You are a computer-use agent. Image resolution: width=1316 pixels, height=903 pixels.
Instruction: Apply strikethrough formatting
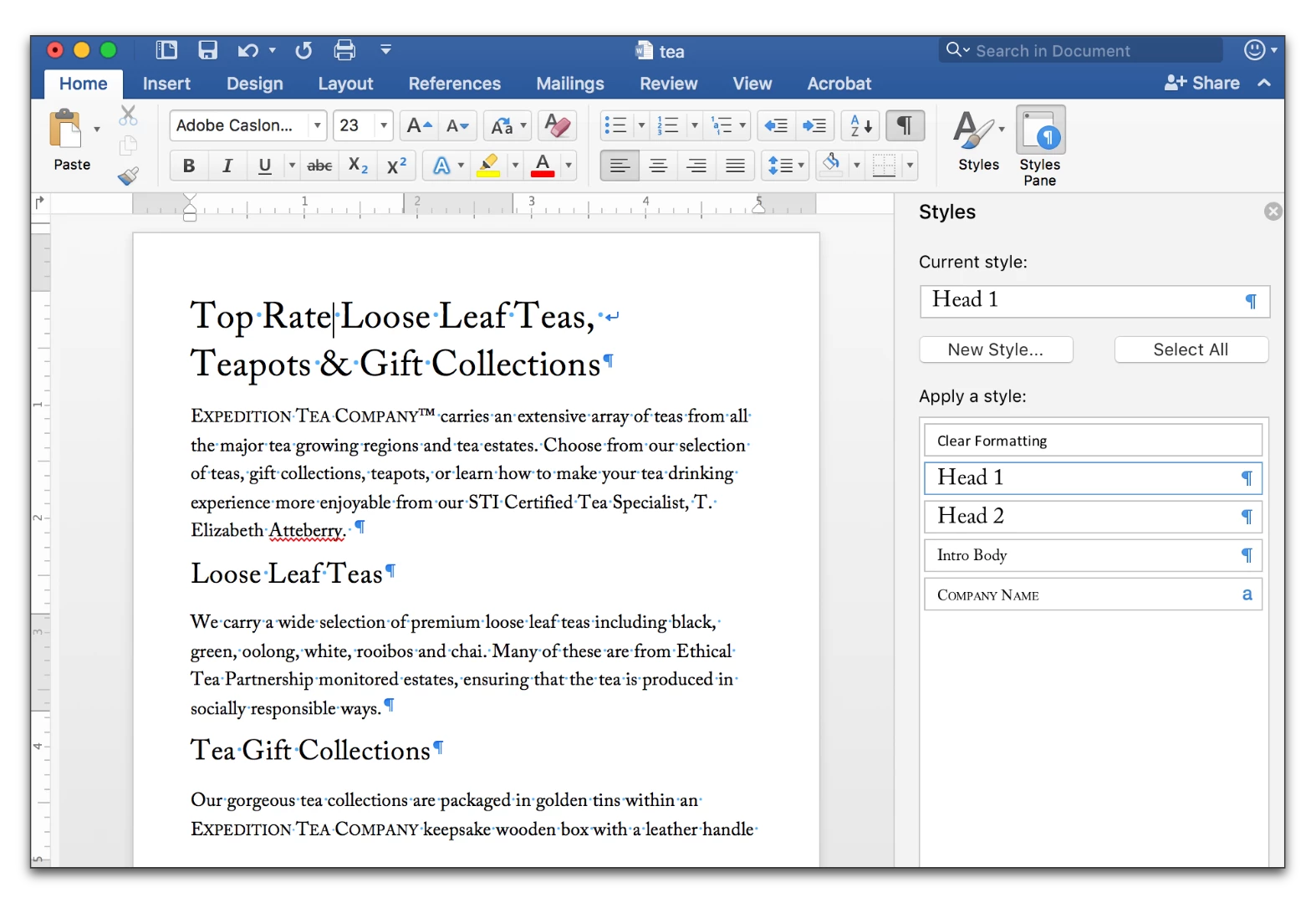click(x=319, y=166)
